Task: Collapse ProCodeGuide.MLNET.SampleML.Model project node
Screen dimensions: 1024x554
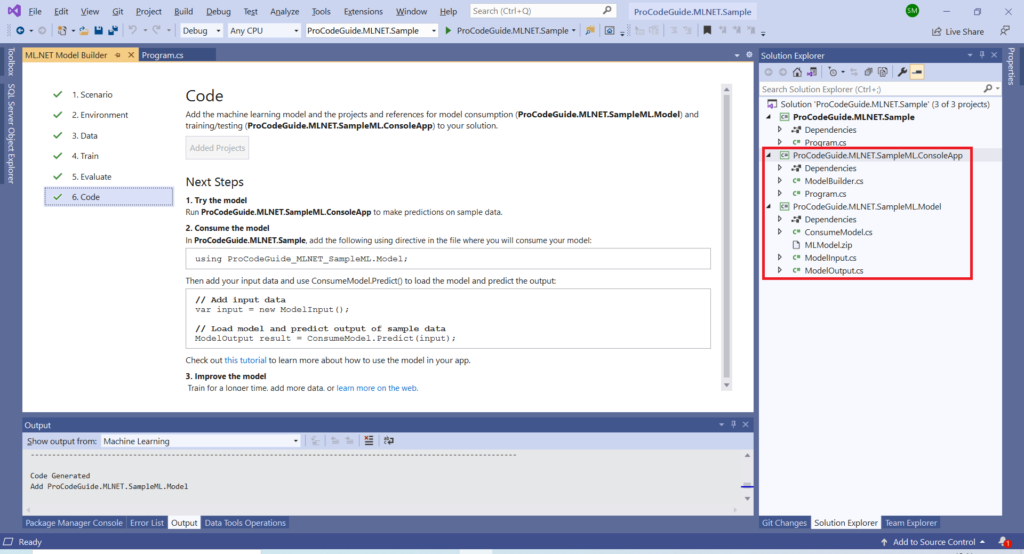Action: click(769, 206)
